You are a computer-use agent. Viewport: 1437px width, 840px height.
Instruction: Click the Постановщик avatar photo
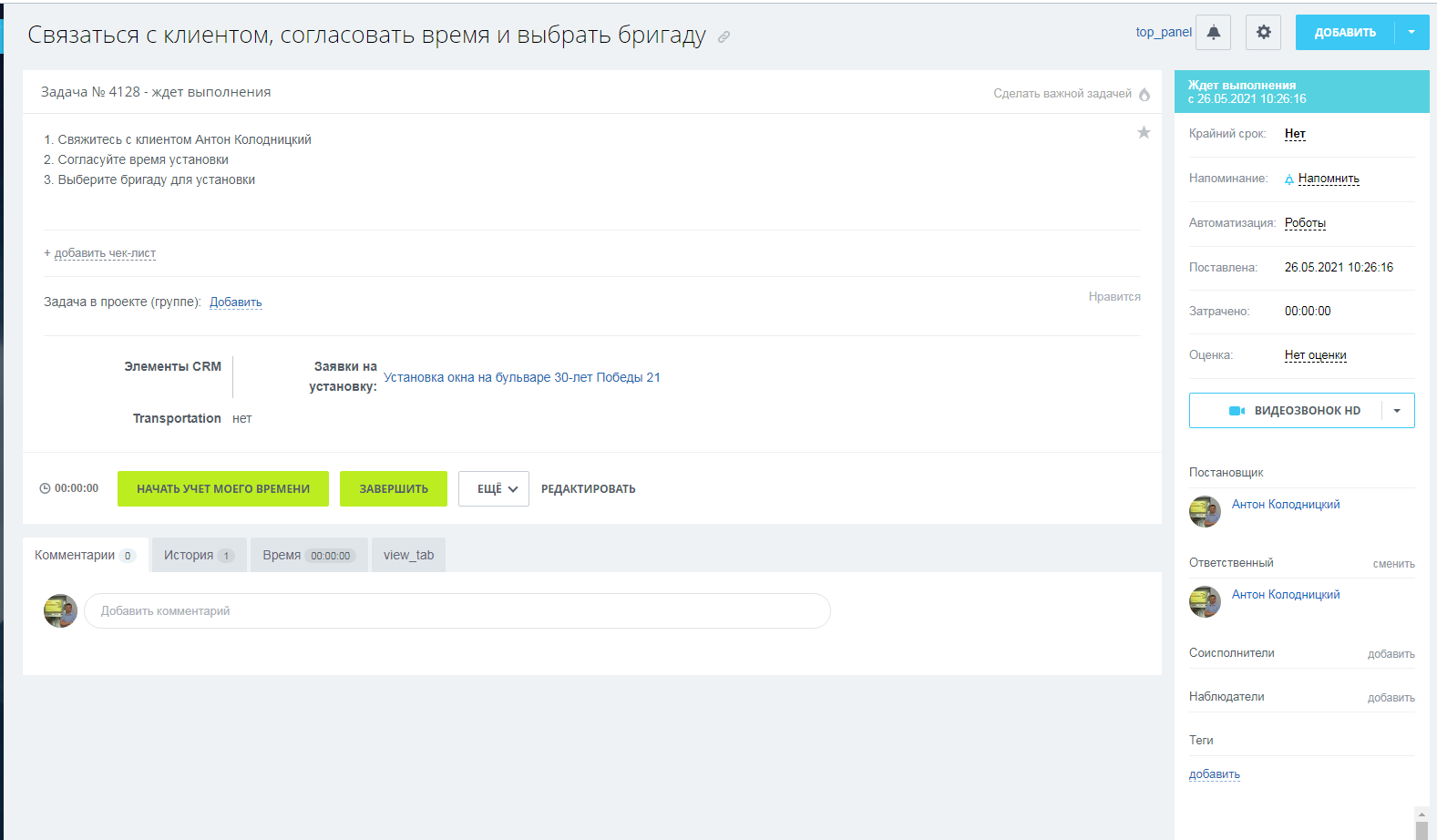coord(1205,511)
